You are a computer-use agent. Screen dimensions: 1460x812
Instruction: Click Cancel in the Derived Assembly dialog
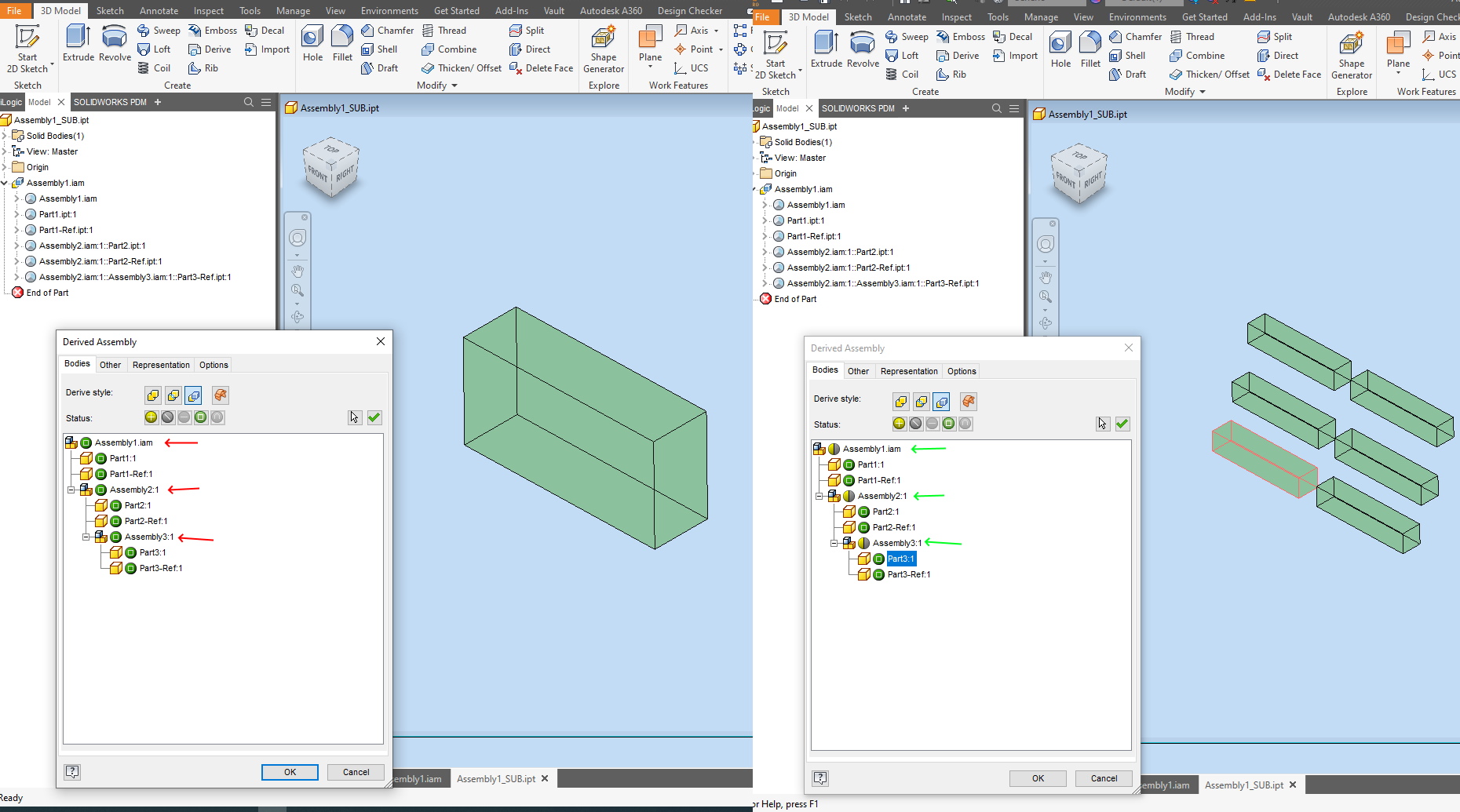point(355,772)
